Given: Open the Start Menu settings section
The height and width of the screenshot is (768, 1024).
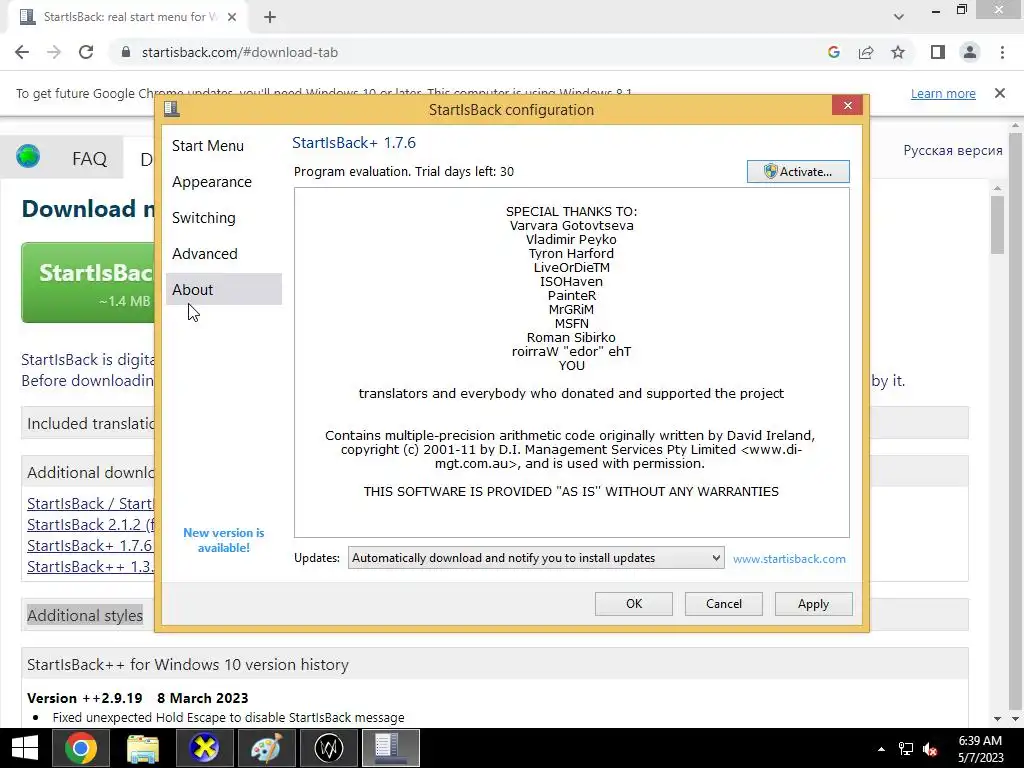Looking at the screenshot, I should (x=208, y=146).
